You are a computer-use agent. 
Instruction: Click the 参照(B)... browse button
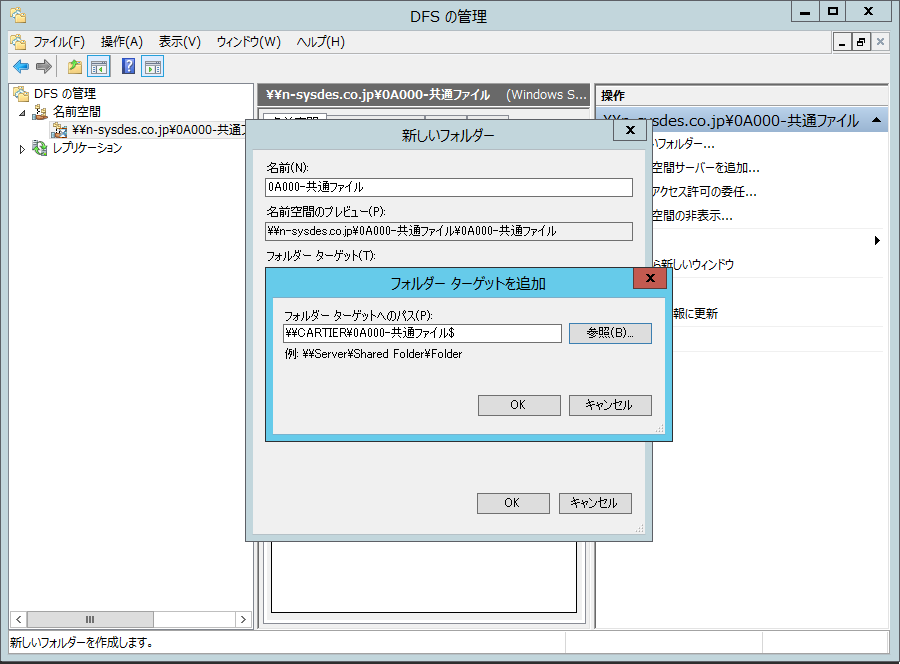pos(610,333)
